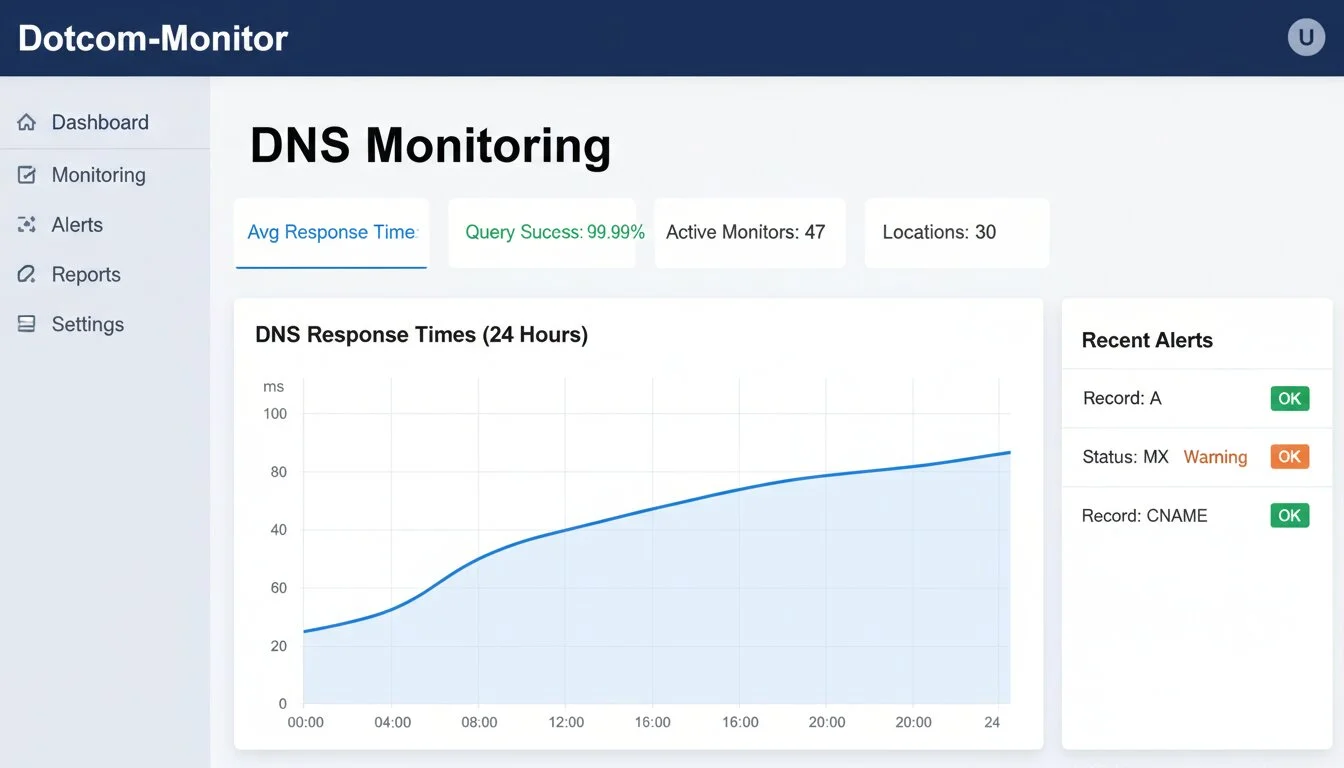Click the Warning label in alerts

click(x=1215, y=457)
